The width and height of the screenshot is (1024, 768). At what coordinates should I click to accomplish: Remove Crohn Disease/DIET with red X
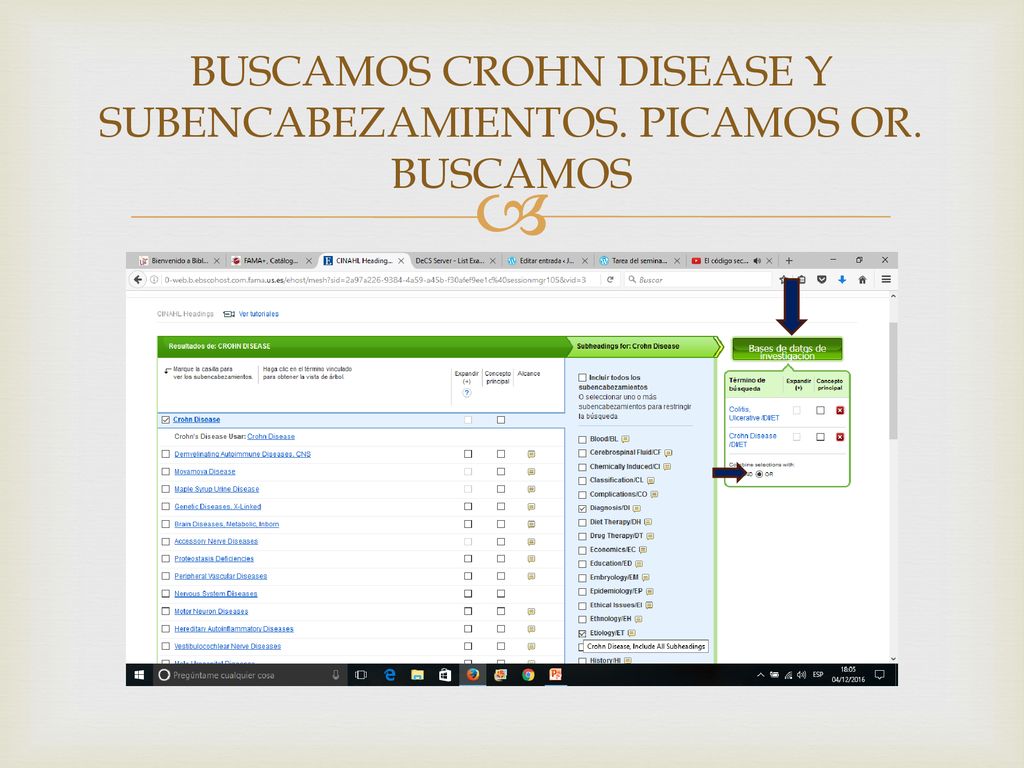840,437
